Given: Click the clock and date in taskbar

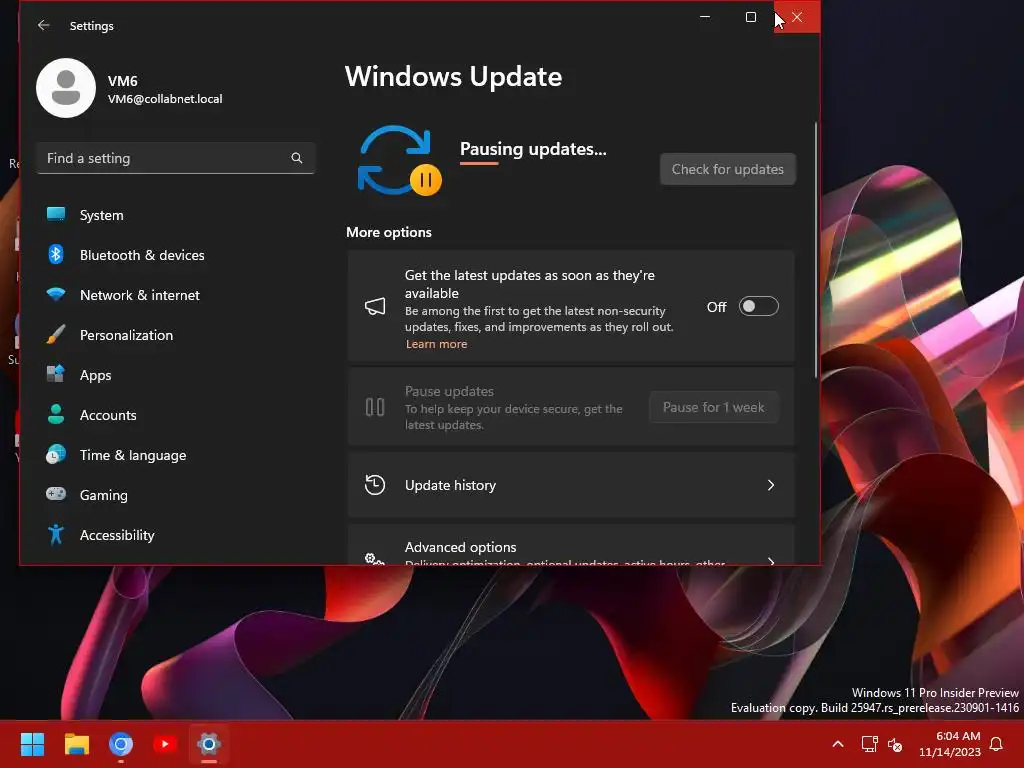Looking at the screenshot, I should (950, 744).
